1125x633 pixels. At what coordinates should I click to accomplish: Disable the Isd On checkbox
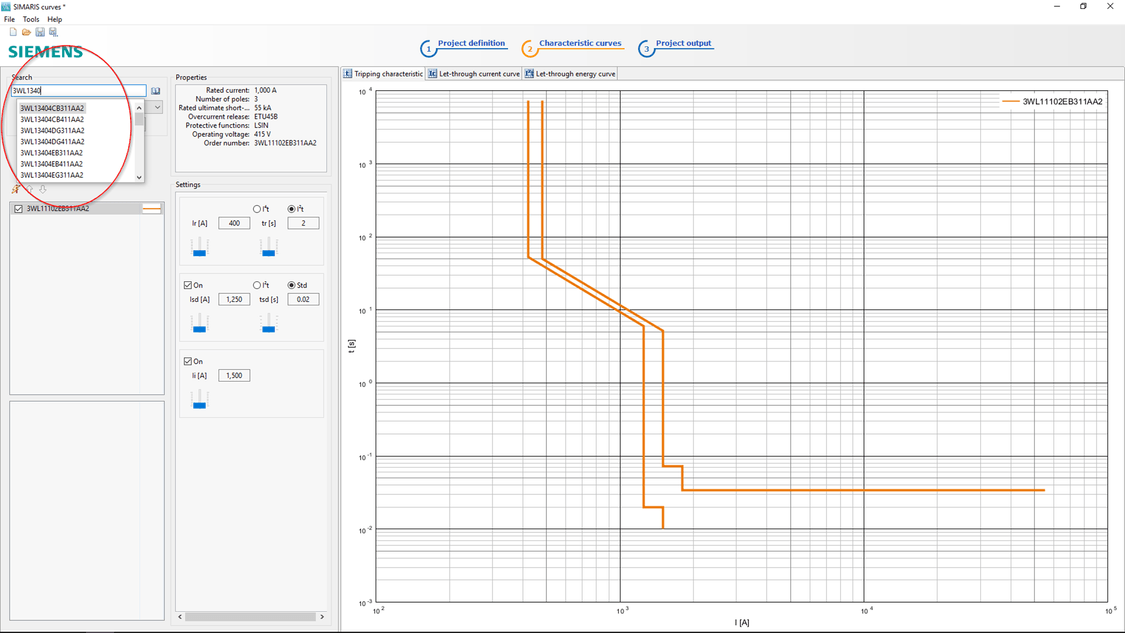[x=186, y=284]
